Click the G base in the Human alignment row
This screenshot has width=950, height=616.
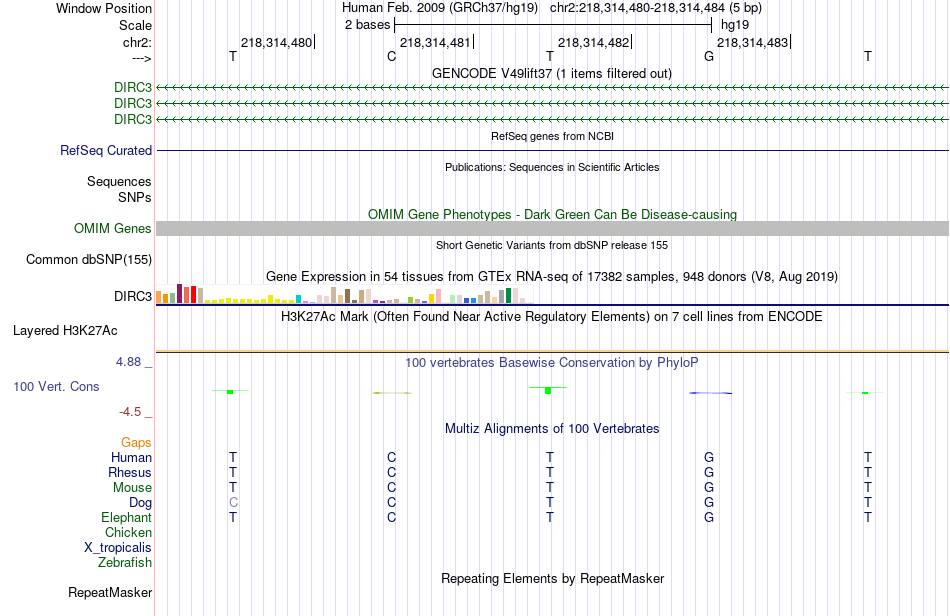[709, 457]
